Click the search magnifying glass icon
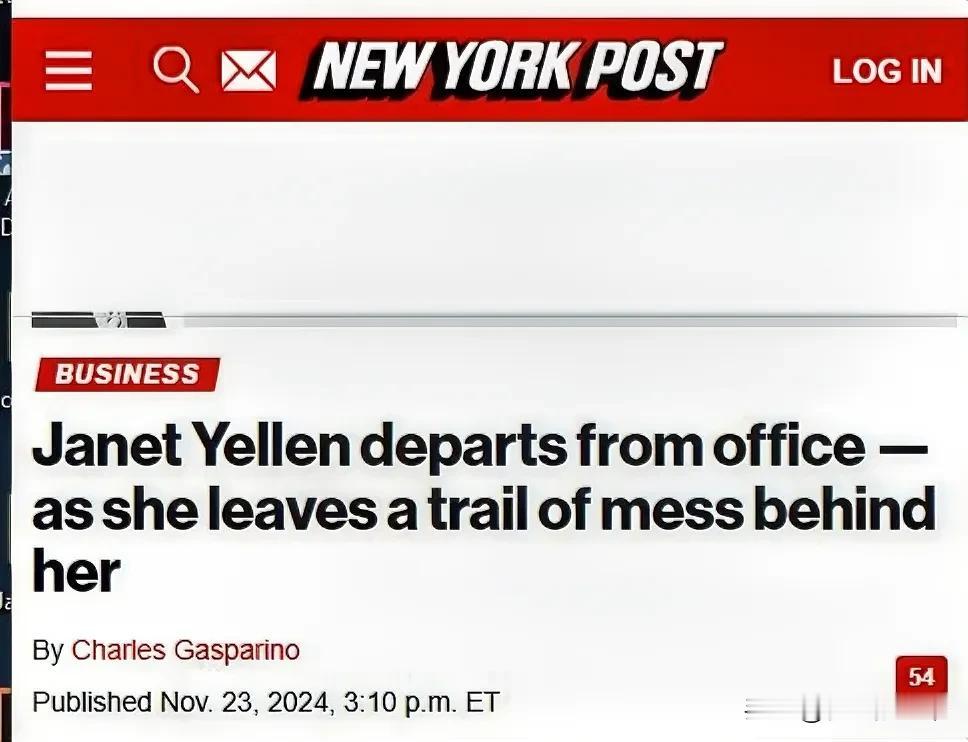The width and height of the screenshot is (968, 742). pos(175,71)
